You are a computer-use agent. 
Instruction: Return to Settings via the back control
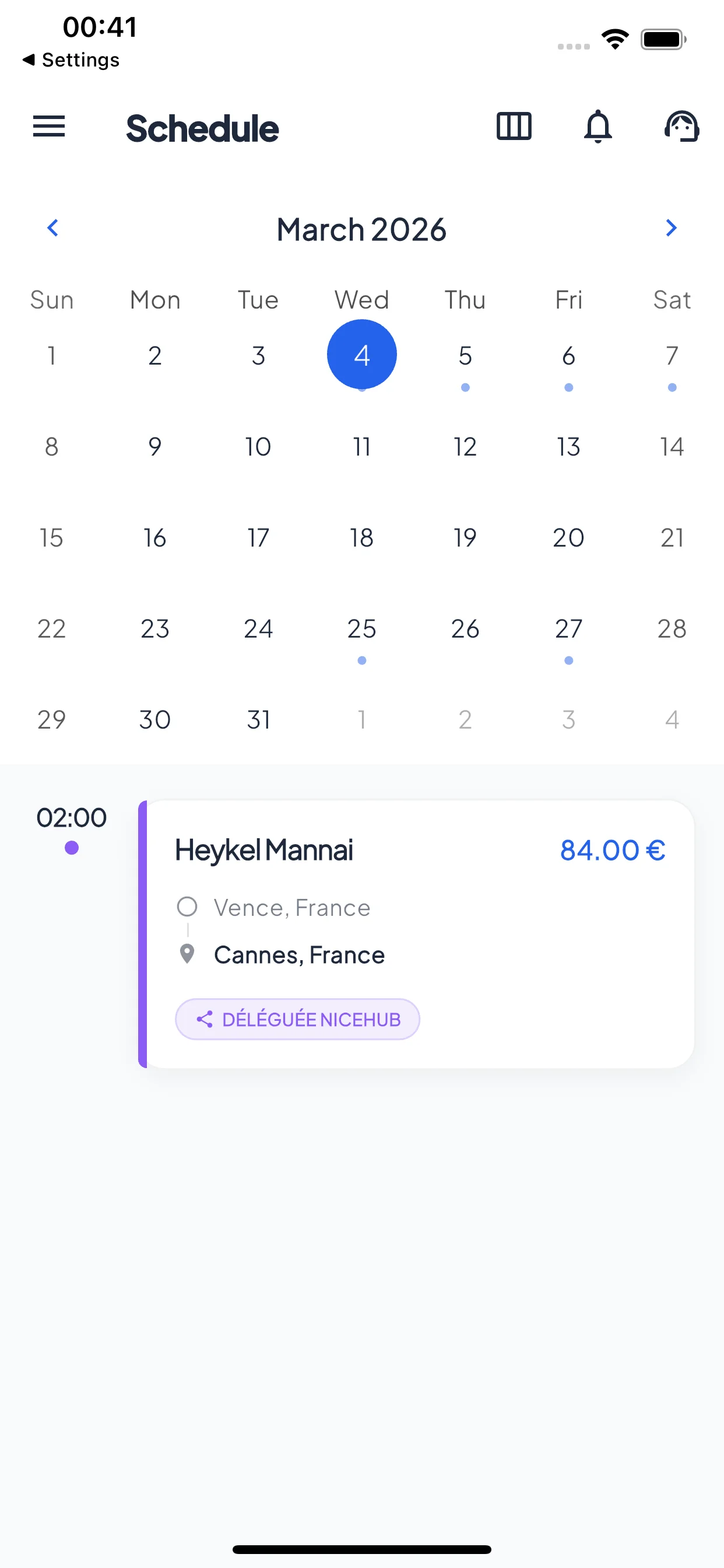point(70,60)
